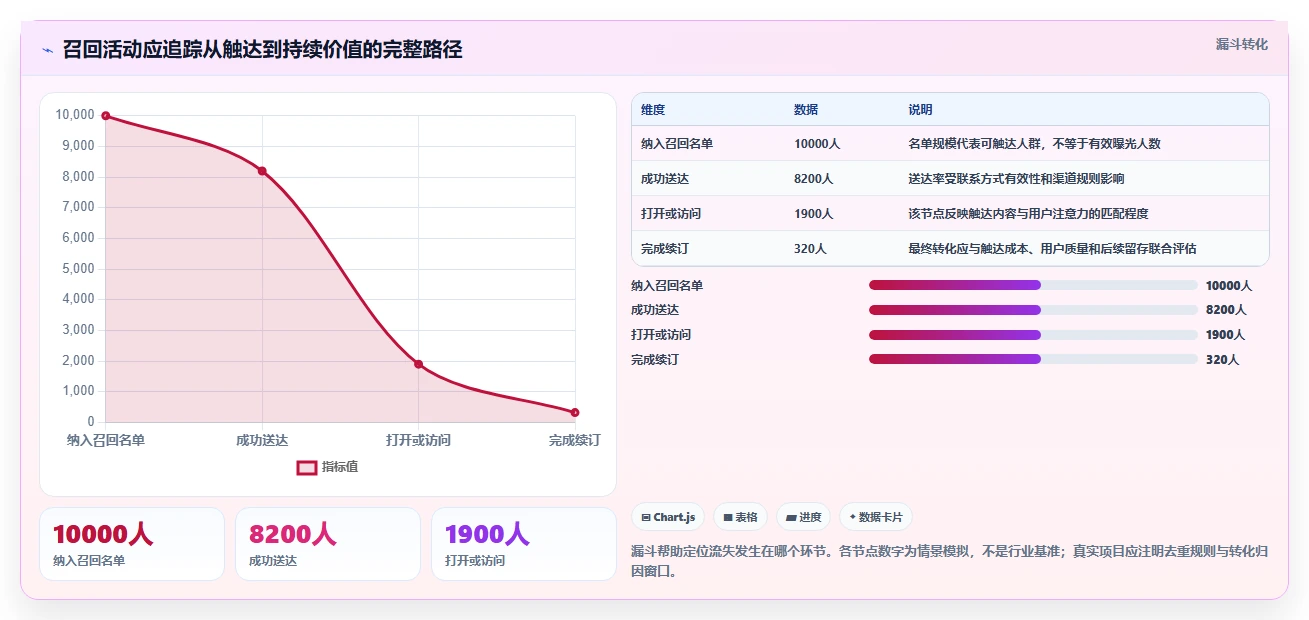Viewport: 1309px width, 620px height.
Task: Click the 数据 column header
Action: [x=806, y=110]
